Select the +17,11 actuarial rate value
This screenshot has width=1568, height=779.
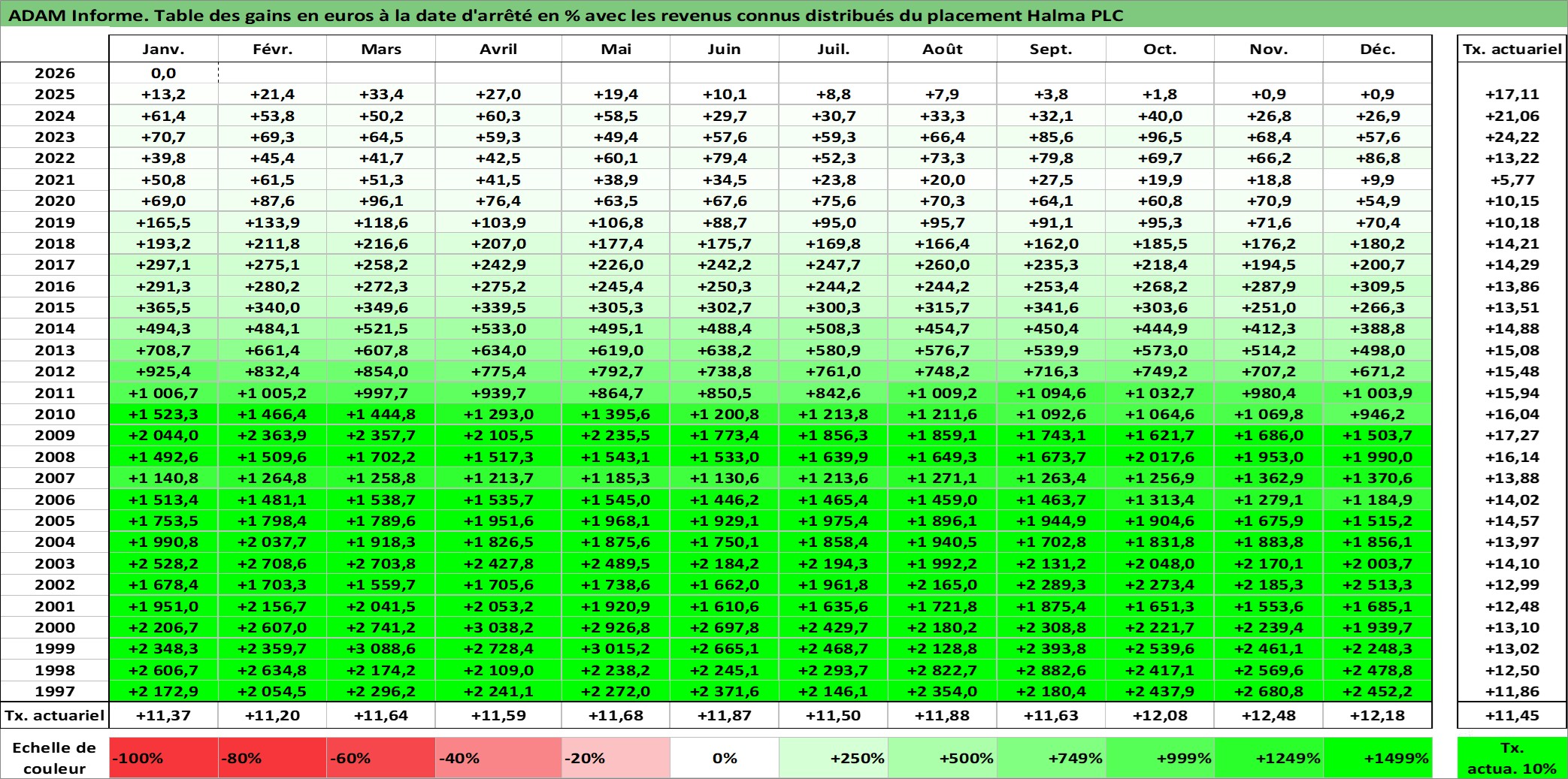click(1512, 94)
